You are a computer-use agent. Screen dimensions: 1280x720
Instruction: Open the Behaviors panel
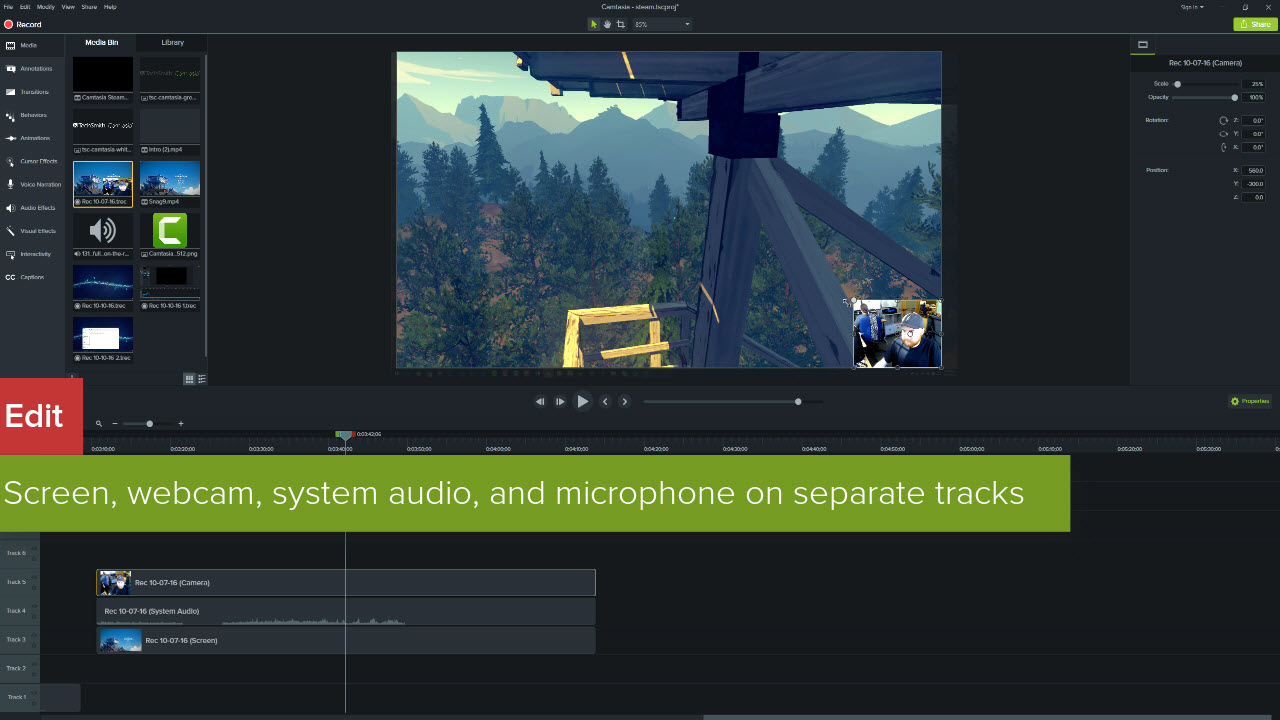click(x=30, y=114)
